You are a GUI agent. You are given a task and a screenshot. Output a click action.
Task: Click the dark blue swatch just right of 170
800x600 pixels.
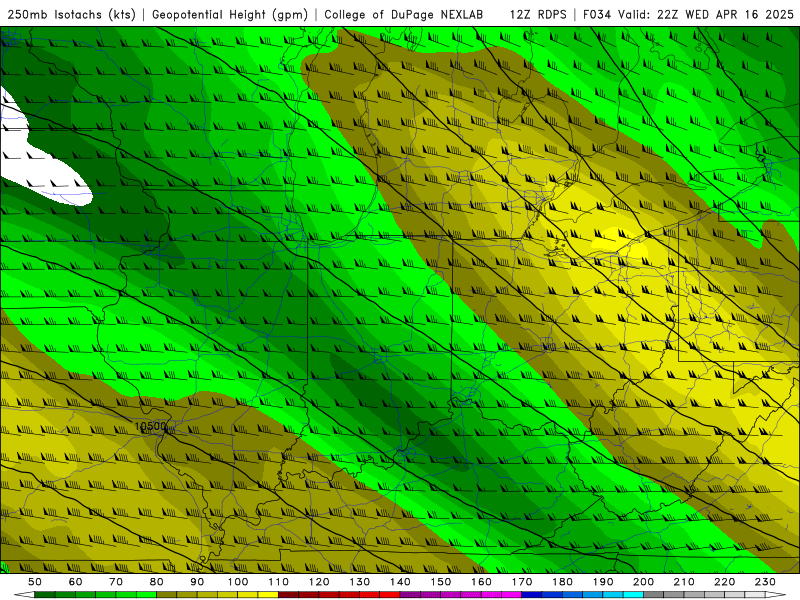click(x=532, y=595)
